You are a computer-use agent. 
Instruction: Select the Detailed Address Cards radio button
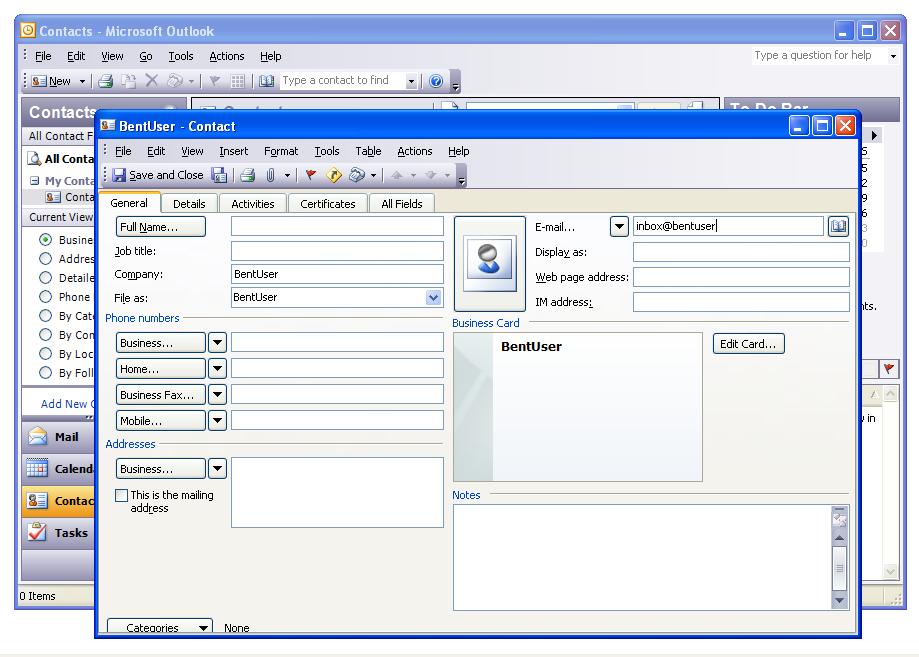pyautogui.click(x=45, y=278)
